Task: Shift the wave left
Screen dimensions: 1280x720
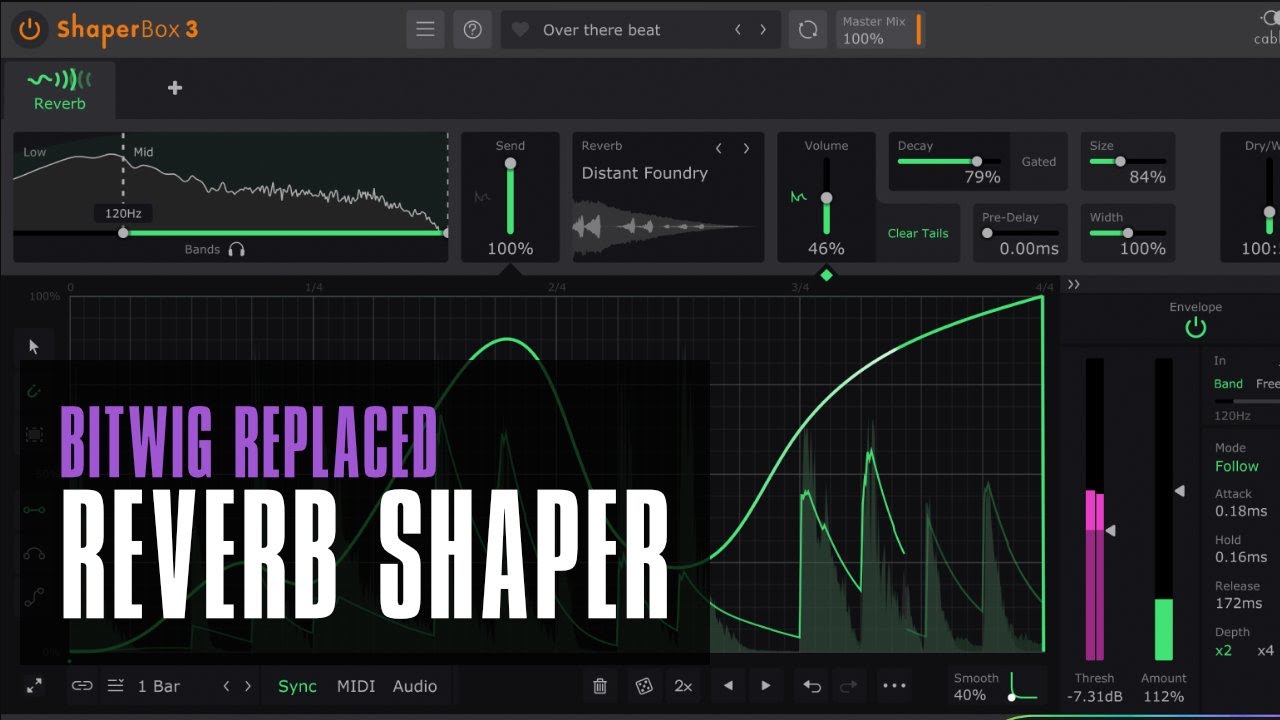Action: (728, 686)
